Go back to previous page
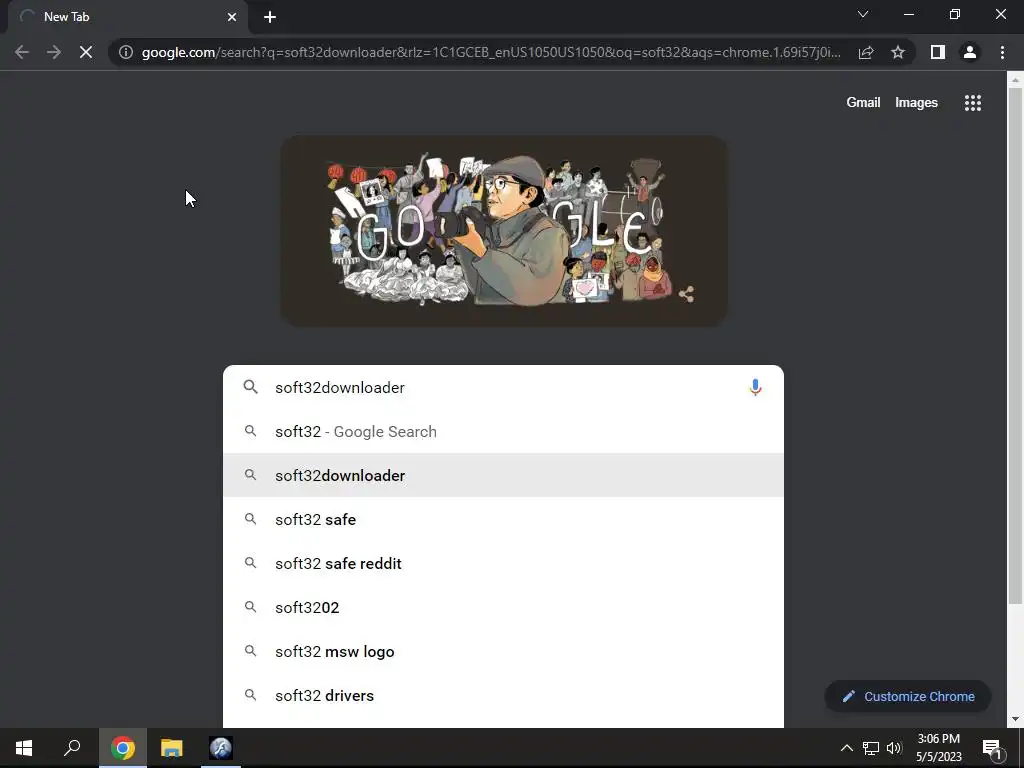The image size is (1024, 768). pyautogui.click(x=22, y=52)
